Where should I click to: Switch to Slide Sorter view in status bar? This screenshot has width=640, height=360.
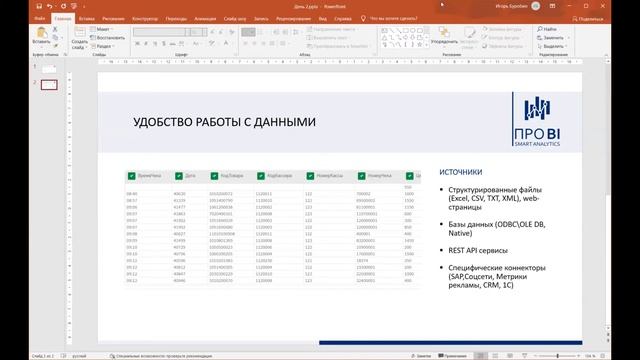pyautogui.click(x=495, y=356)
